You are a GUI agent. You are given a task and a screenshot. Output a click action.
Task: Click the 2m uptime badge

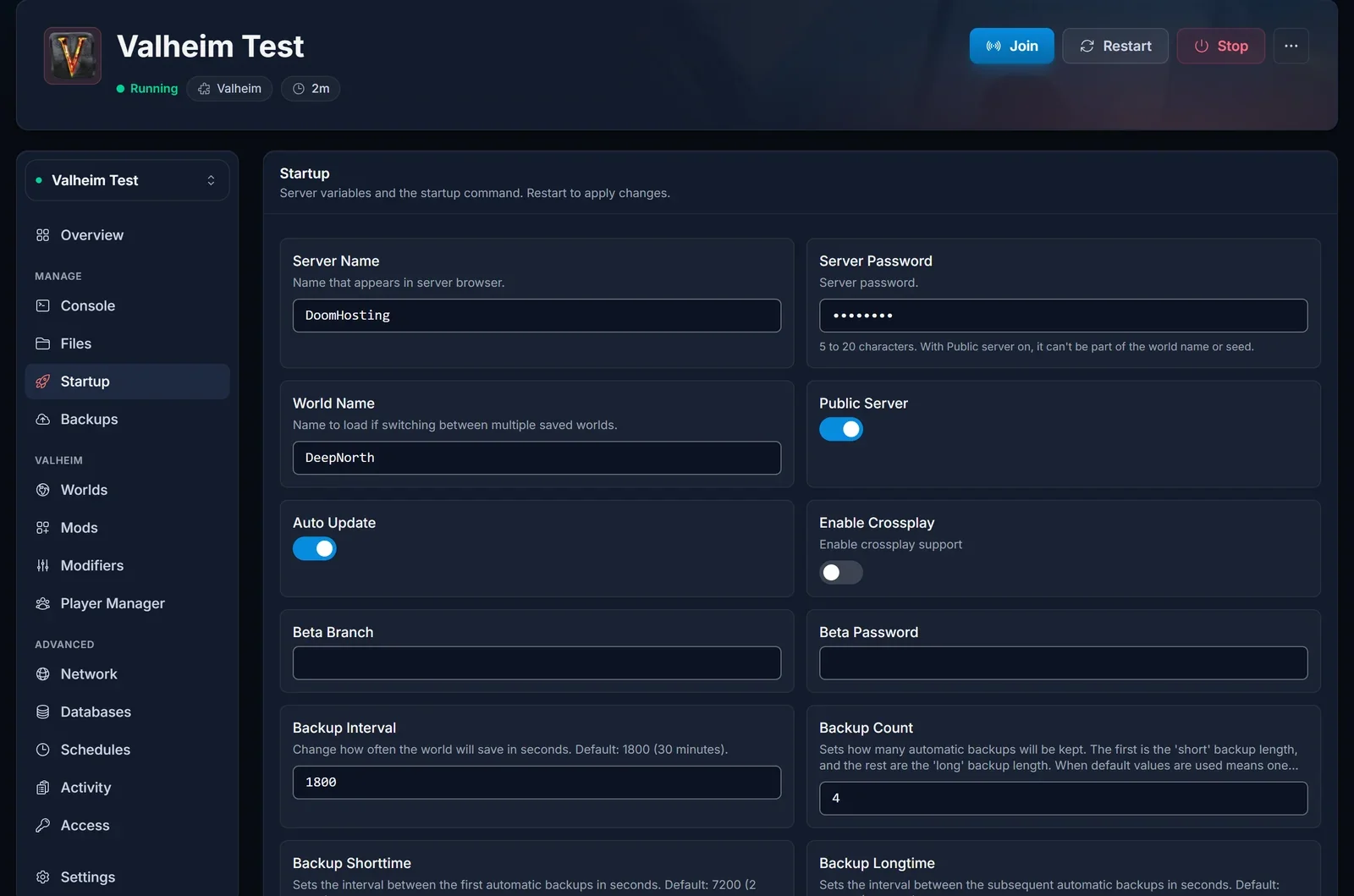tap(311, 89)
